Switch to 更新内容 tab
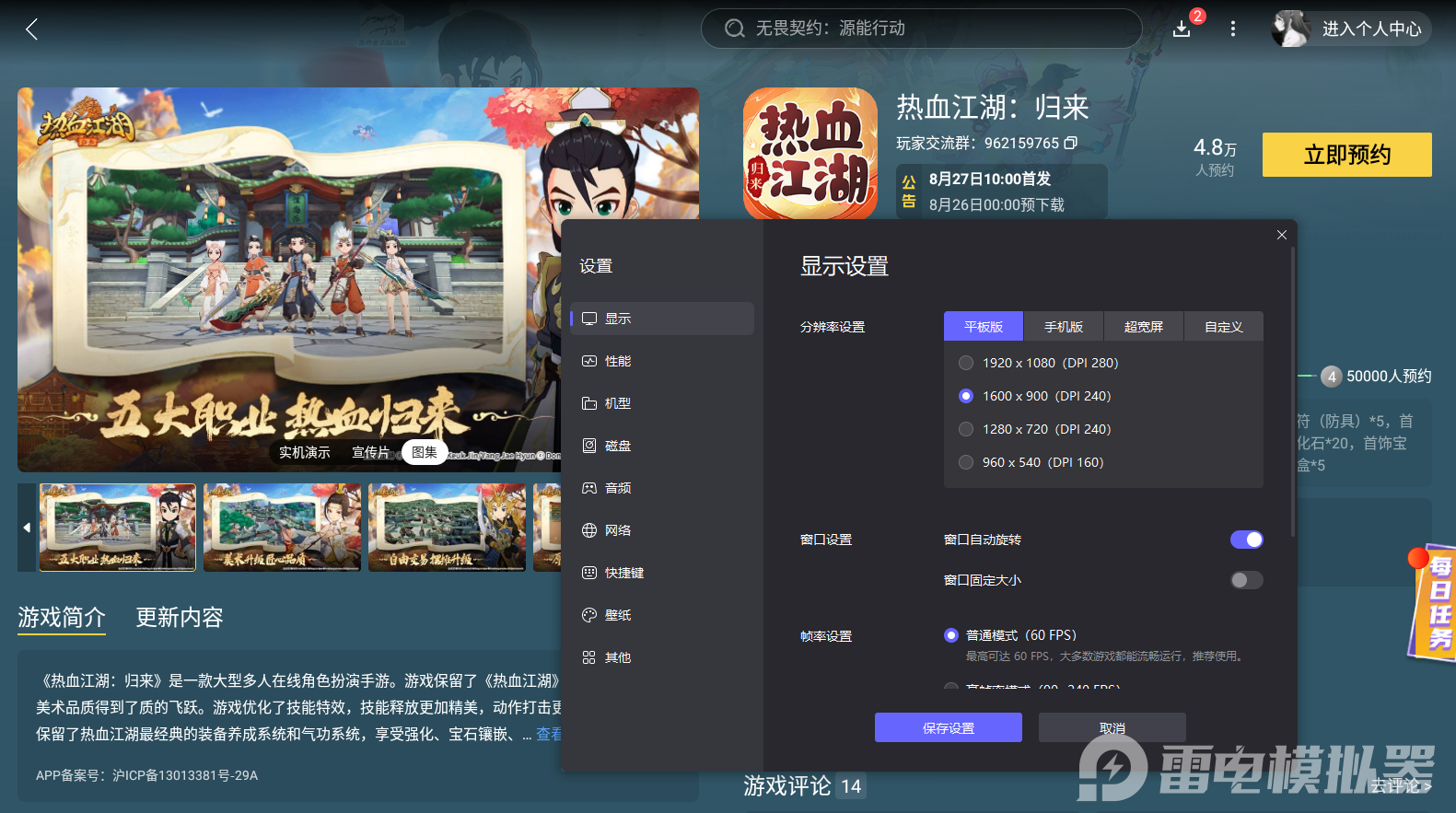Screen dimensions: 1456x813 click(x=180, y=617)
